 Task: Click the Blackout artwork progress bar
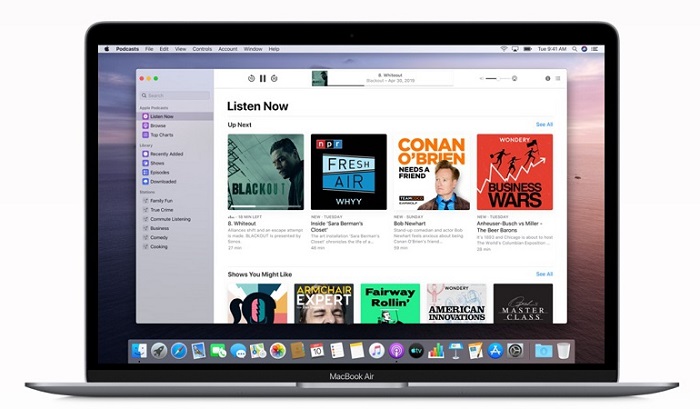click(266, 206)
